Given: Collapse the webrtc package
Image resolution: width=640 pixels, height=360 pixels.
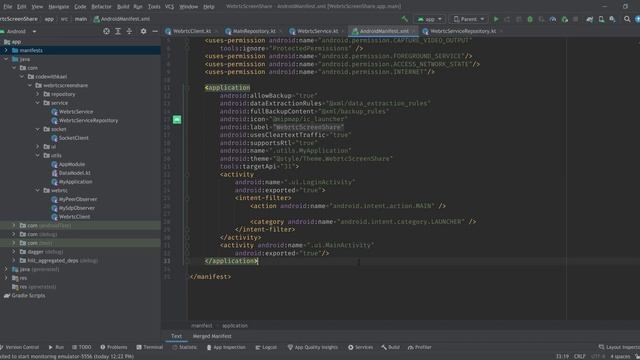Looking at the screenshot, I should 38,191.
